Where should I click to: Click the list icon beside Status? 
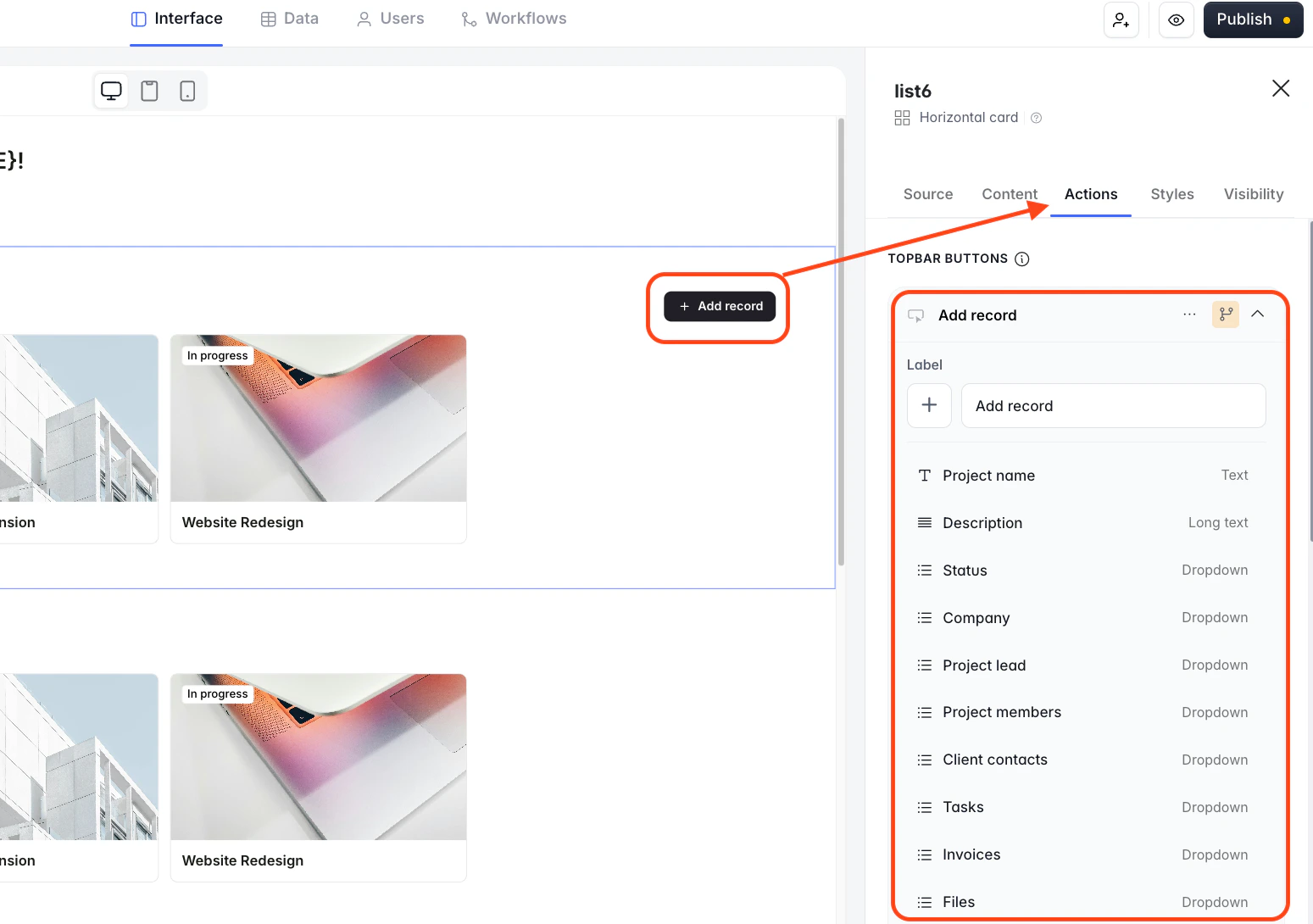pyautogui.click(x=925, y=571)
